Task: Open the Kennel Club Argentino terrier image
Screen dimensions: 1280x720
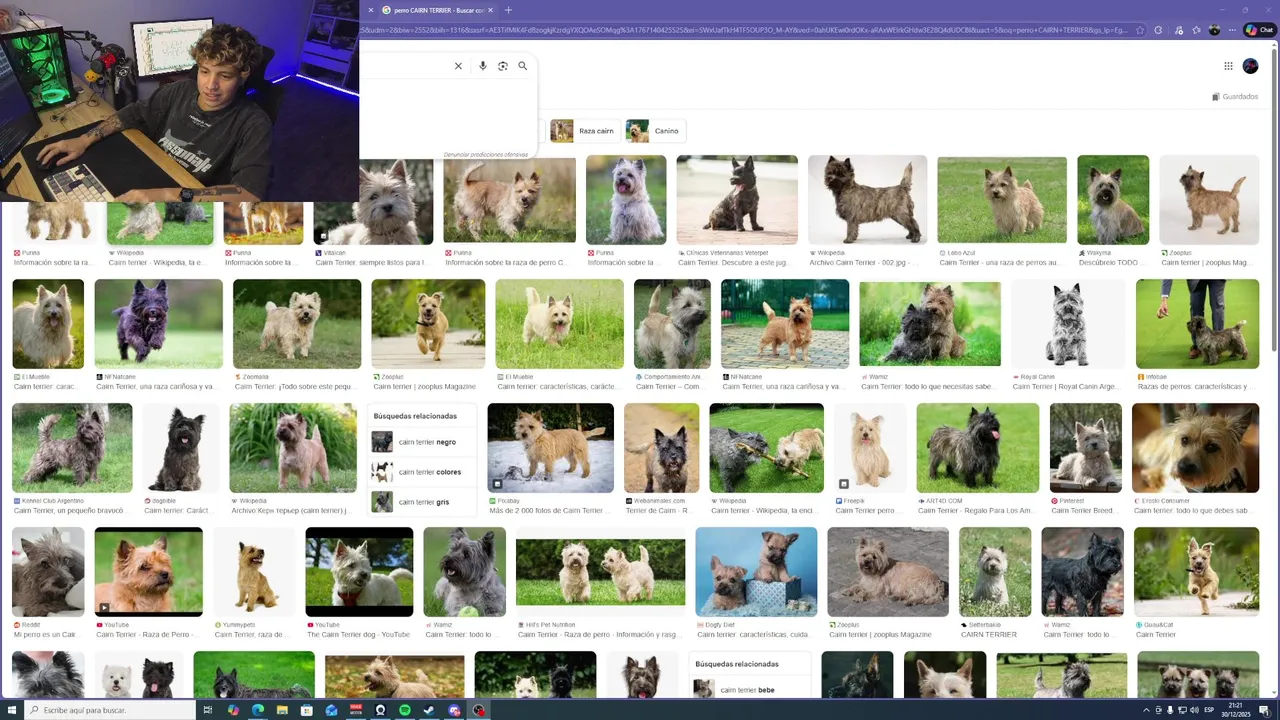Action: 72,448
